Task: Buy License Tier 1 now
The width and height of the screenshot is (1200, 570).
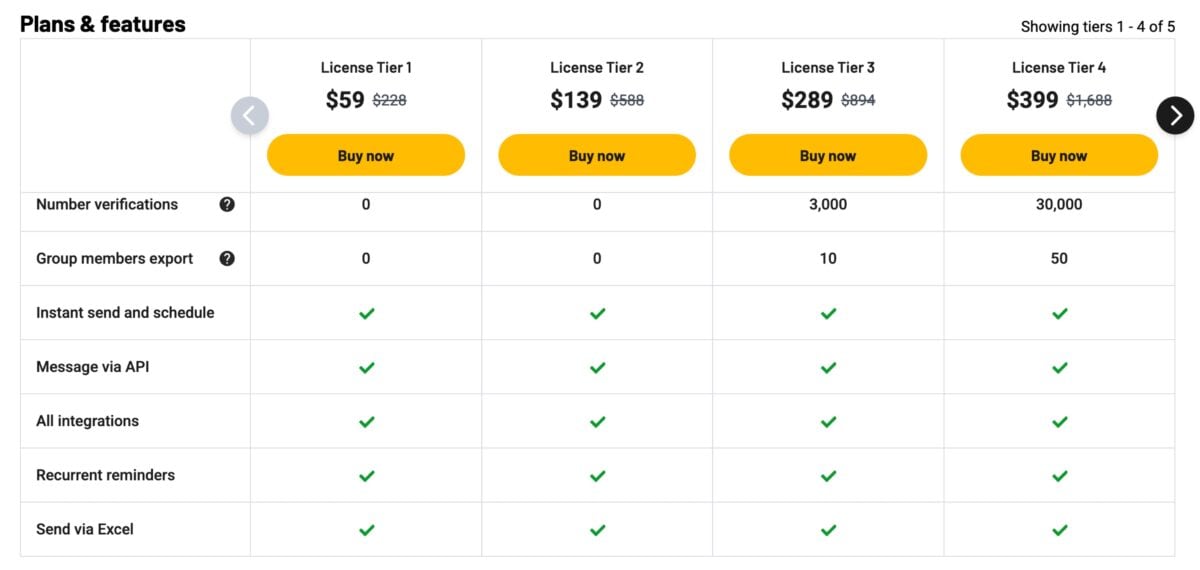Action: [x=366, y=155]
